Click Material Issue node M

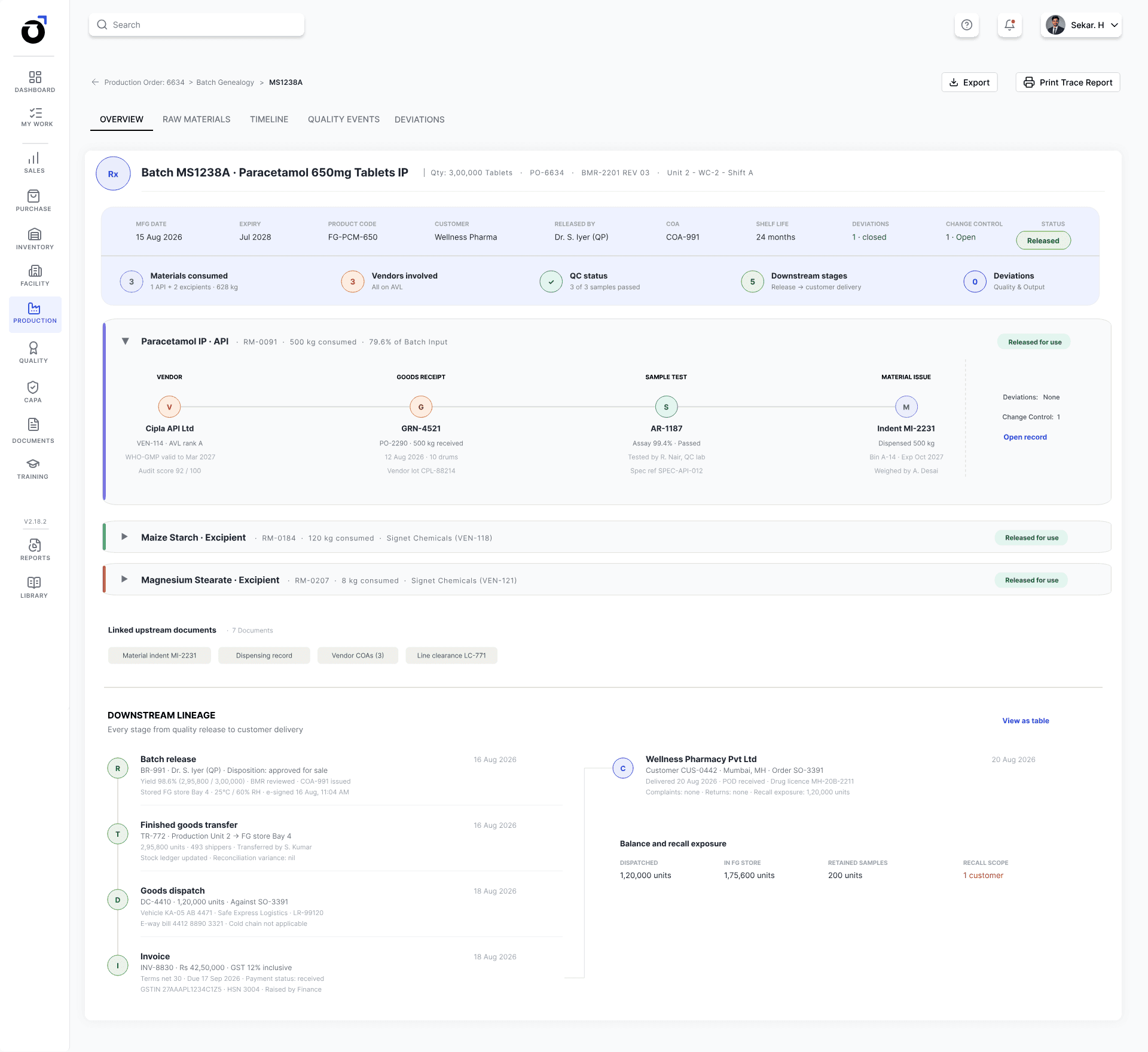pos(906,407)
